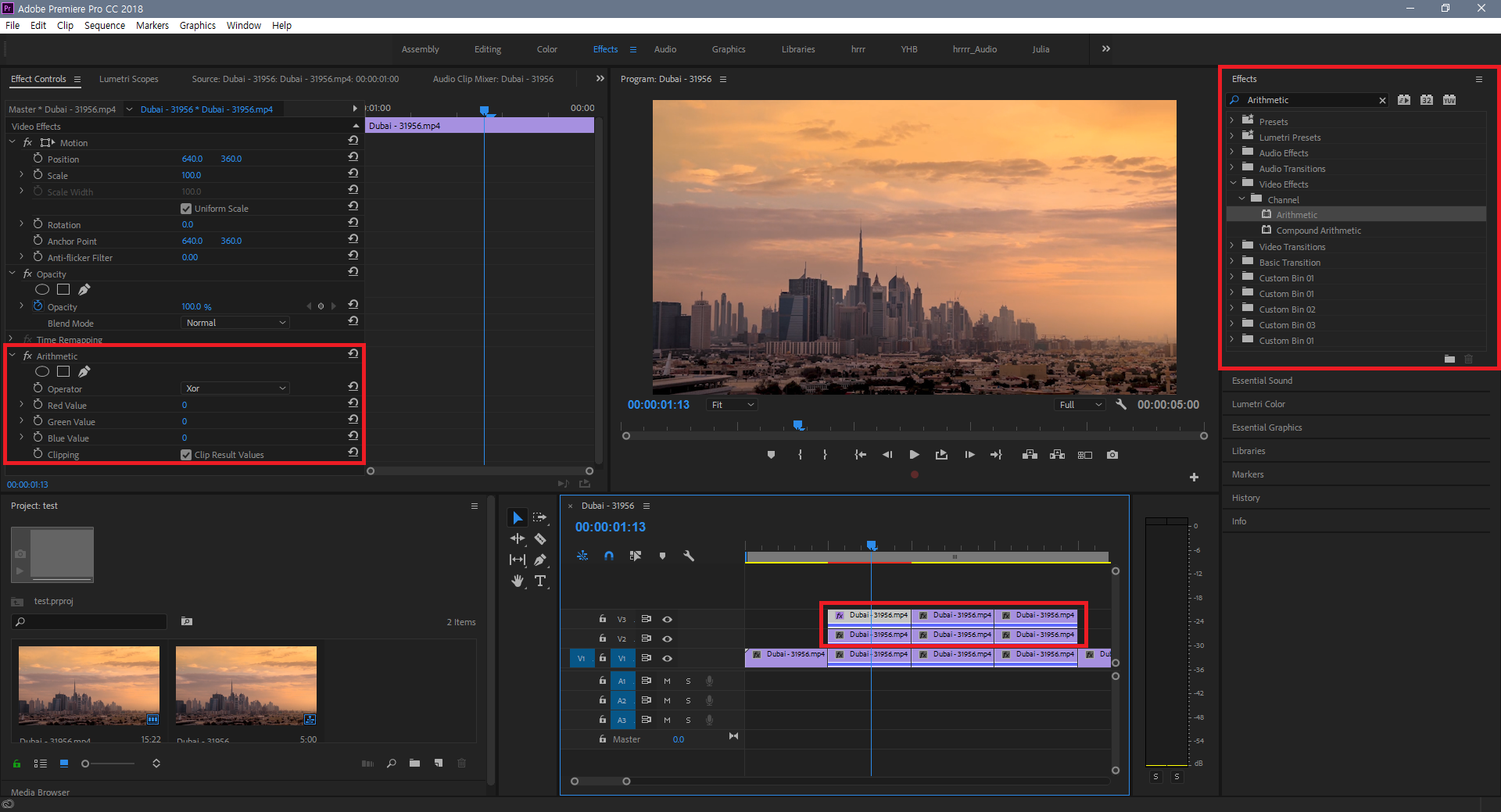Disable Clip Result Values checkbox
1501x812 pixels.
tap(186, 455)
